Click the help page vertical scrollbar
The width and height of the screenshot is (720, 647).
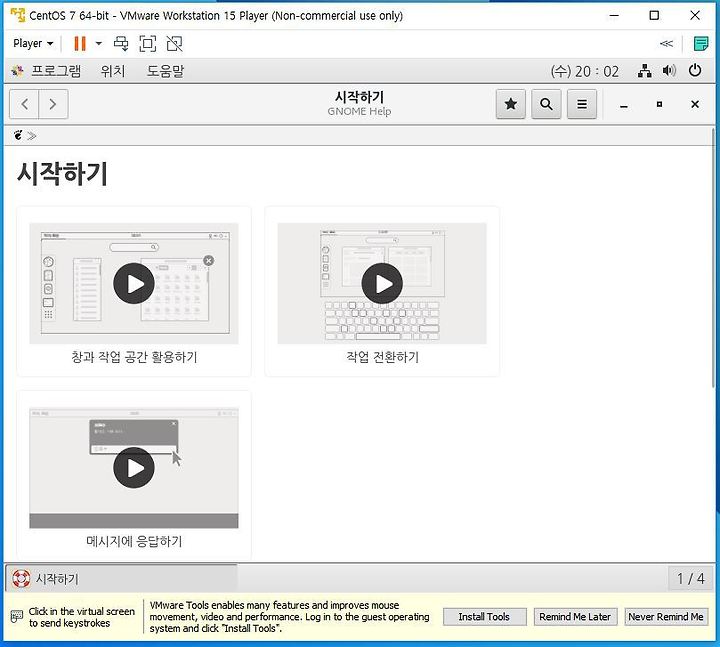point(715,257)
